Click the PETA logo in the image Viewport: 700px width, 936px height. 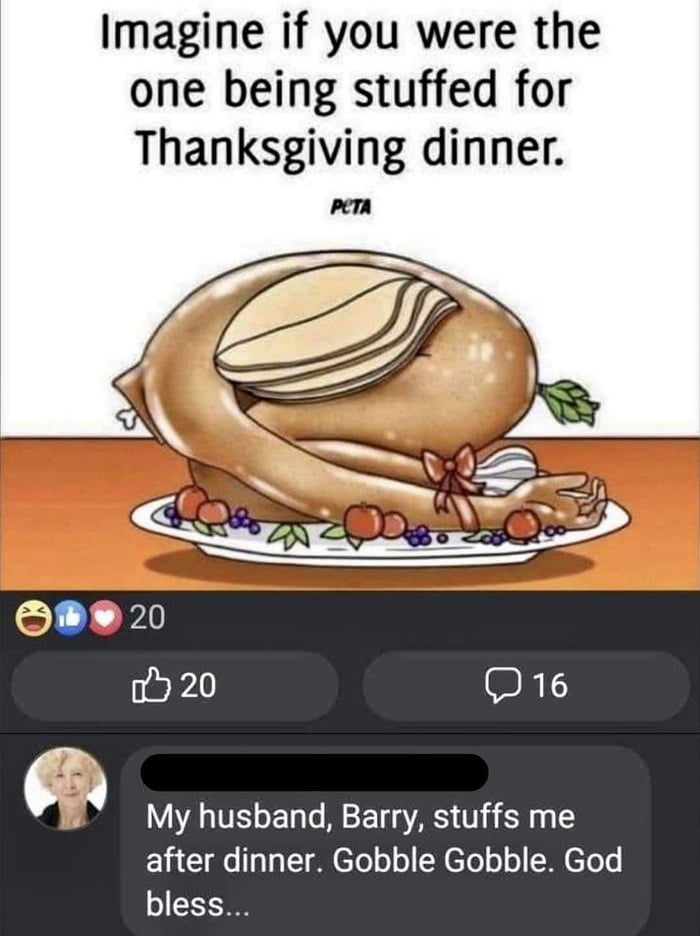(350, 207)
